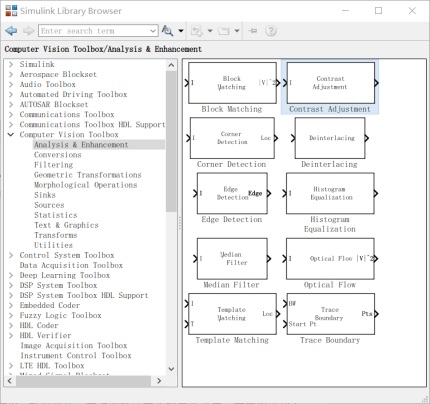Select Data Acquisition Toolbox in tree
This screenshot has height=404, width=430.
(71, 265)
